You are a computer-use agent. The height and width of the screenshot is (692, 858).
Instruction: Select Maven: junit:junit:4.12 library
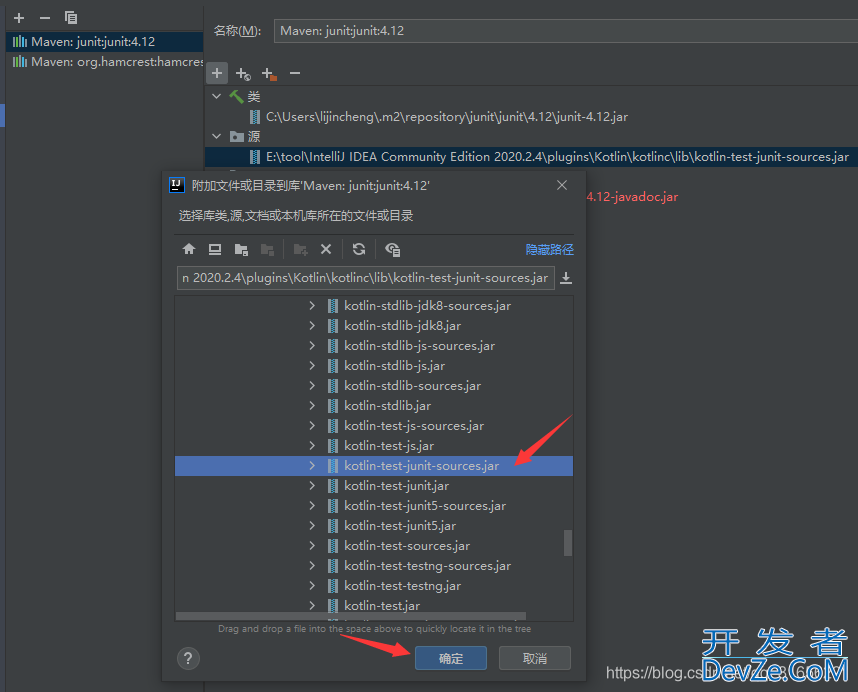pos(104,42)
